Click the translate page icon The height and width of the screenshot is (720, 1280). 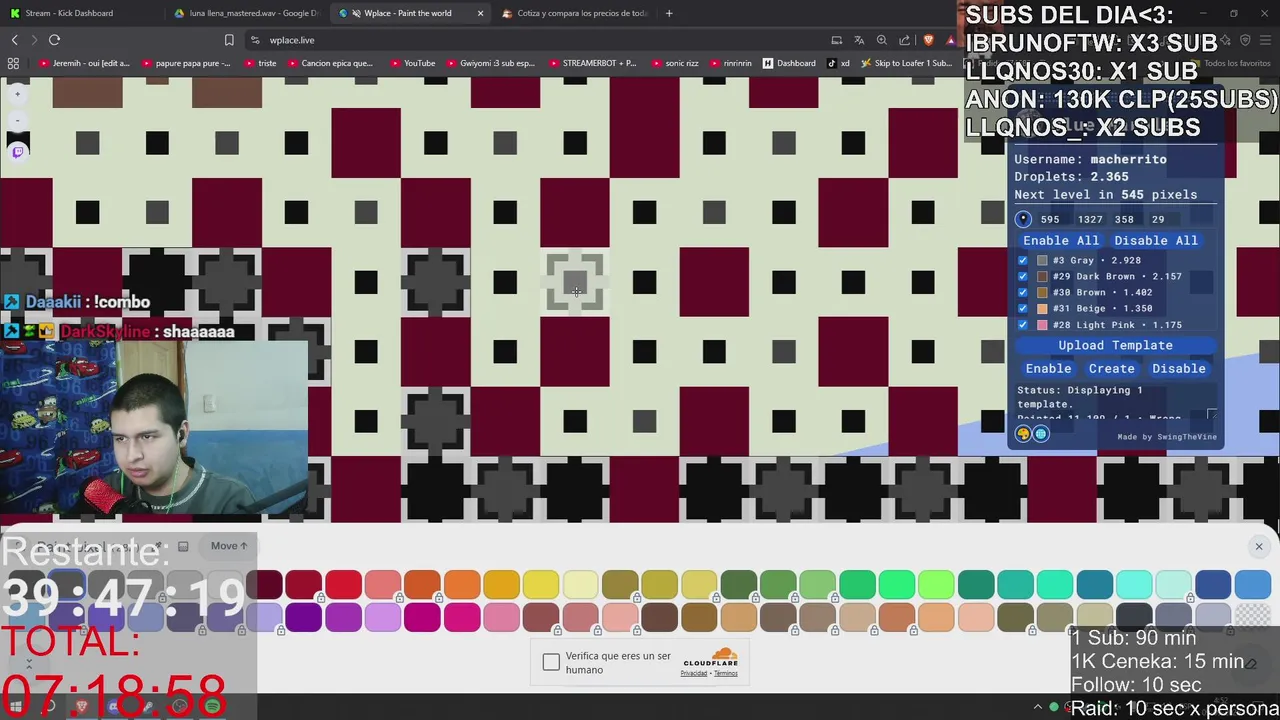(x=859, y=40)
